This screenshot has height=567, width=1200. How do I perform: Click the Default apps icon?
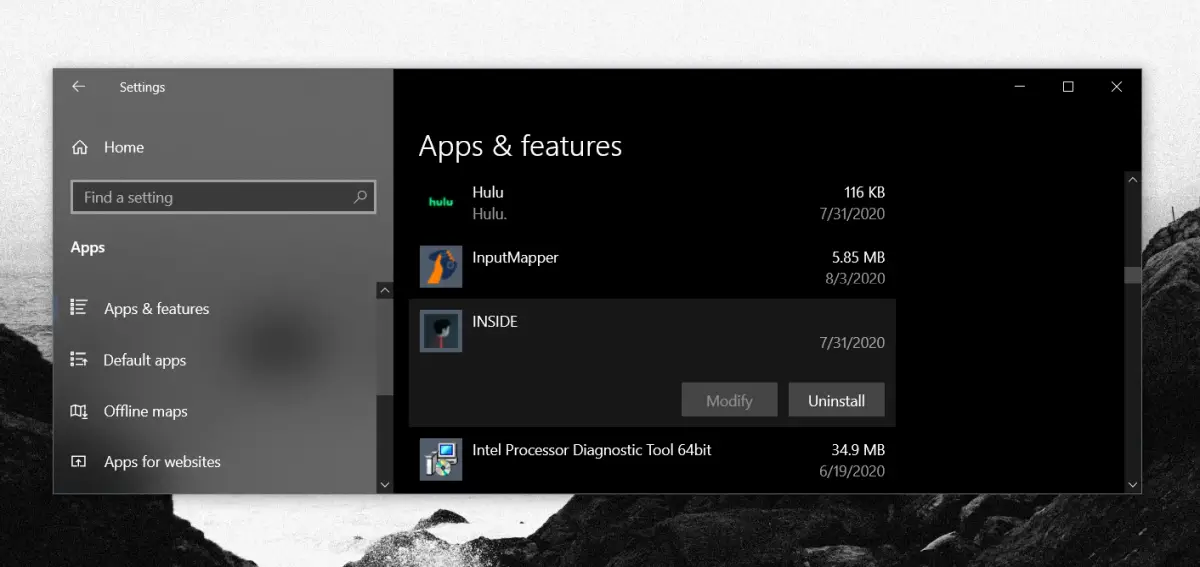(x=79, y=359)
